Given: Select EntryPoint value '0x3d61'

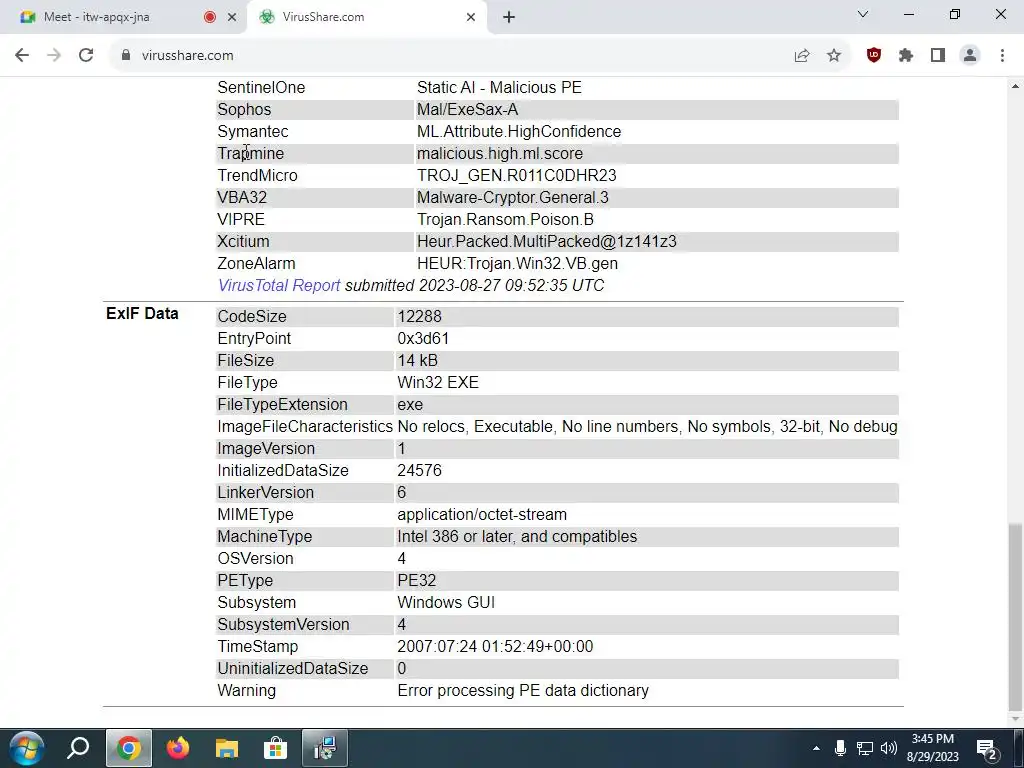Looking at the screenshot, I should 423,339.
